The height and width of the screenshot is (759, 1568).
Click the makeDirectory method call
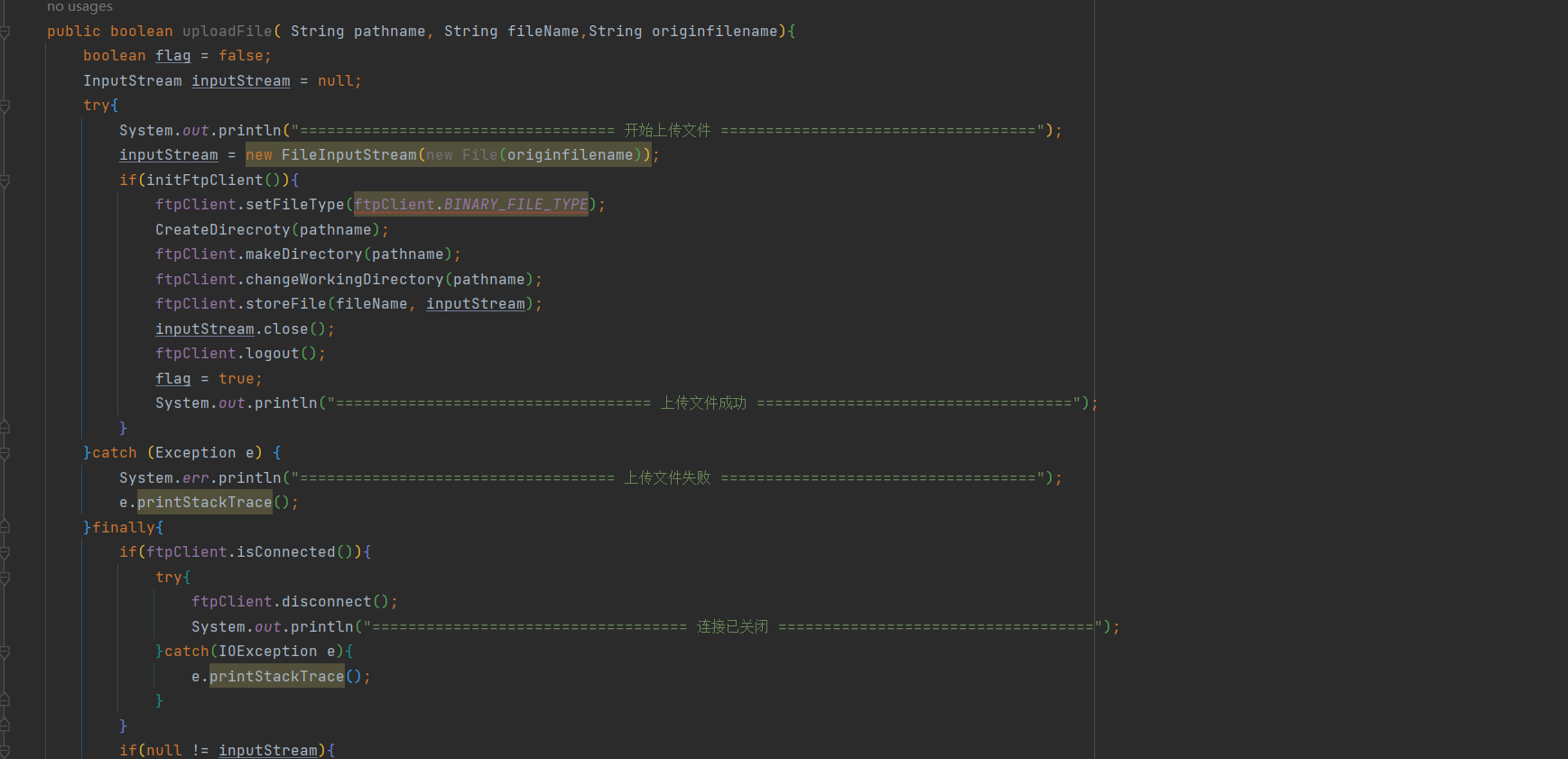[x=303, y=255]
